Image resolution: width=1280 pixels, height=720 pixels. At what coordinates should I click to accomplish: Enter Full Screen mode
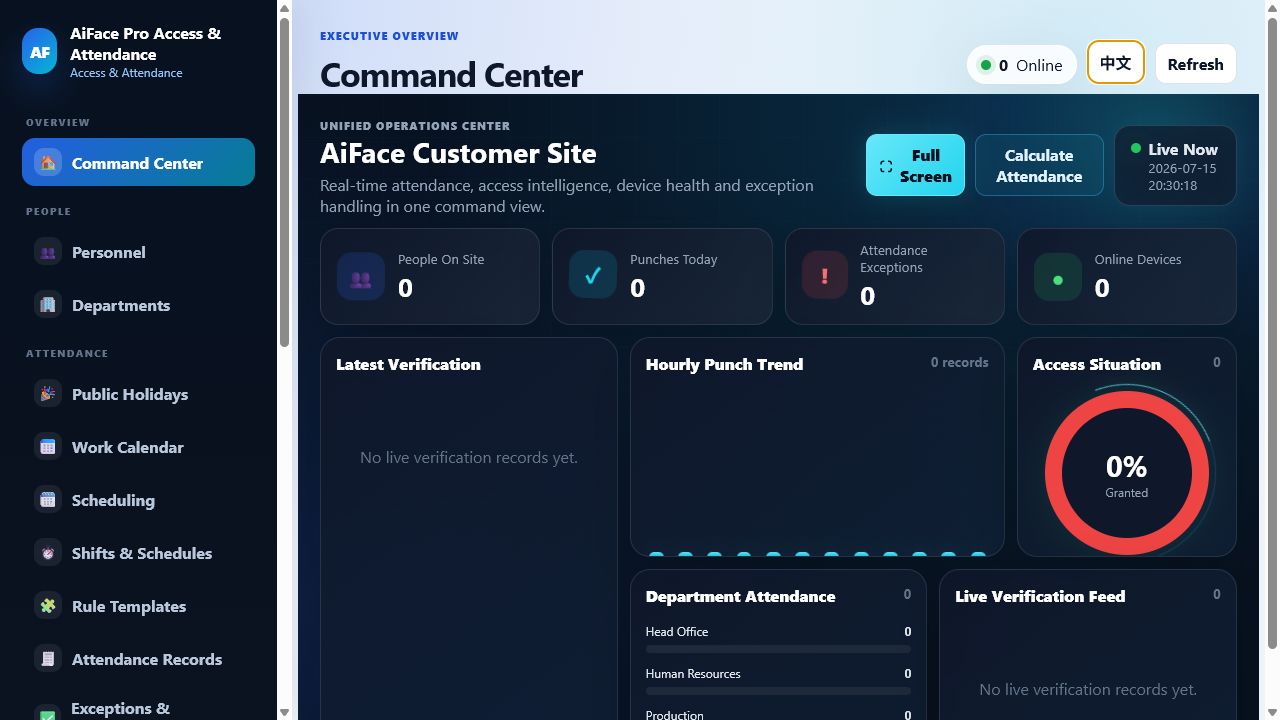click(x=915, y=165)
